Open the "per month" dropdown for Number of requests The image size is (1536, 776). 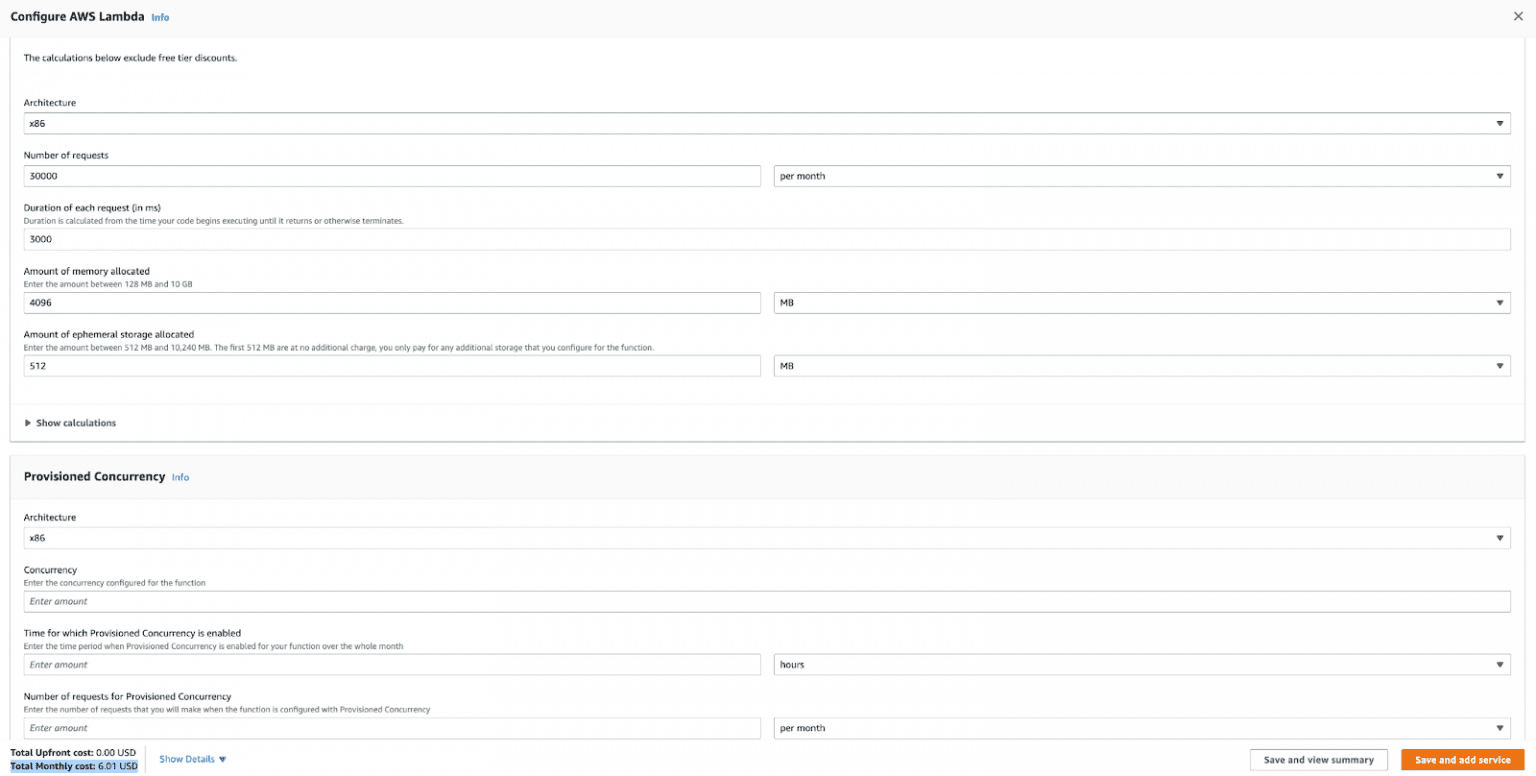1140,176
